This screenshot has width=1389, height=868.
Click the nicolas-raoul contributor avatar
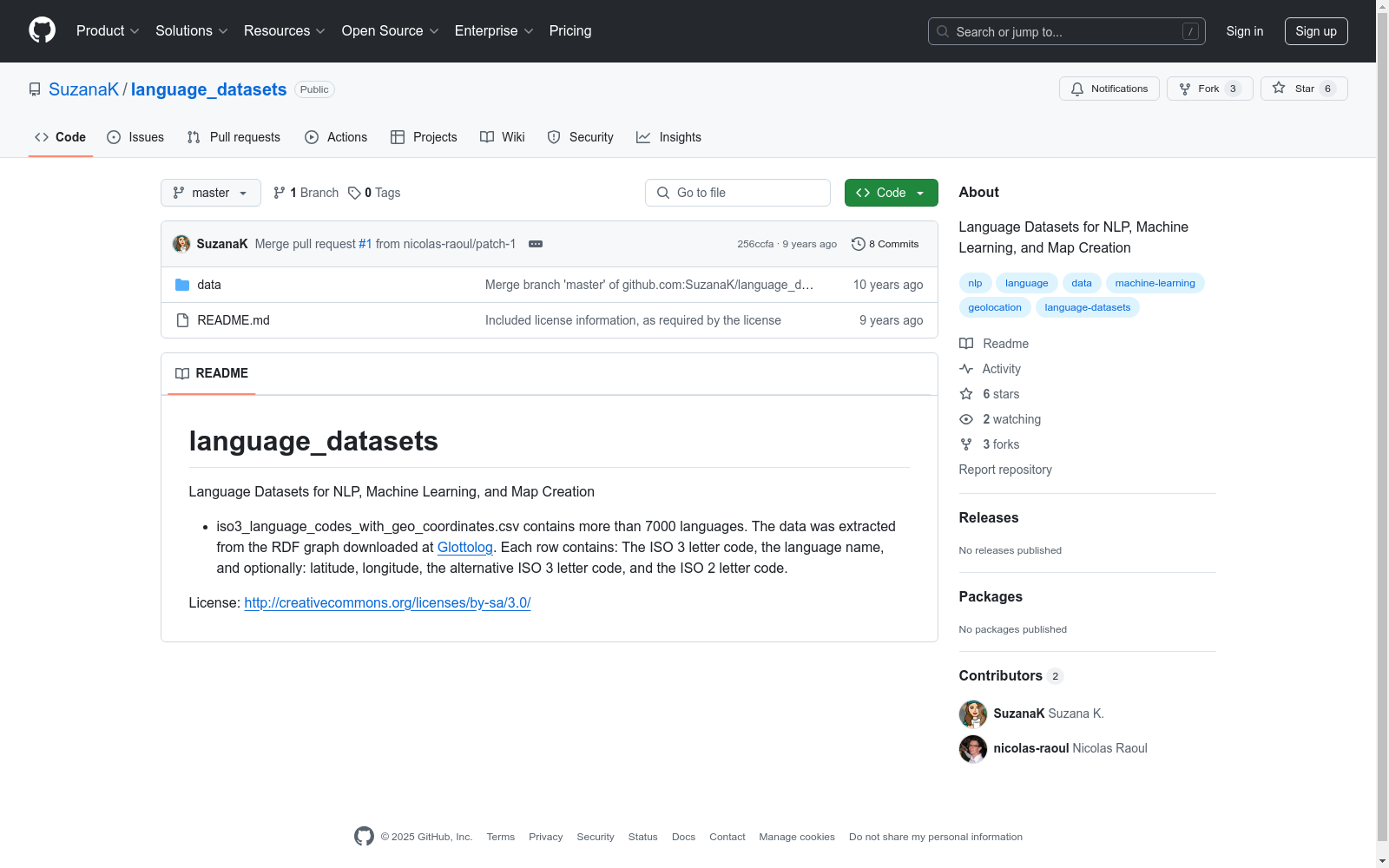(x=973, y=748)
